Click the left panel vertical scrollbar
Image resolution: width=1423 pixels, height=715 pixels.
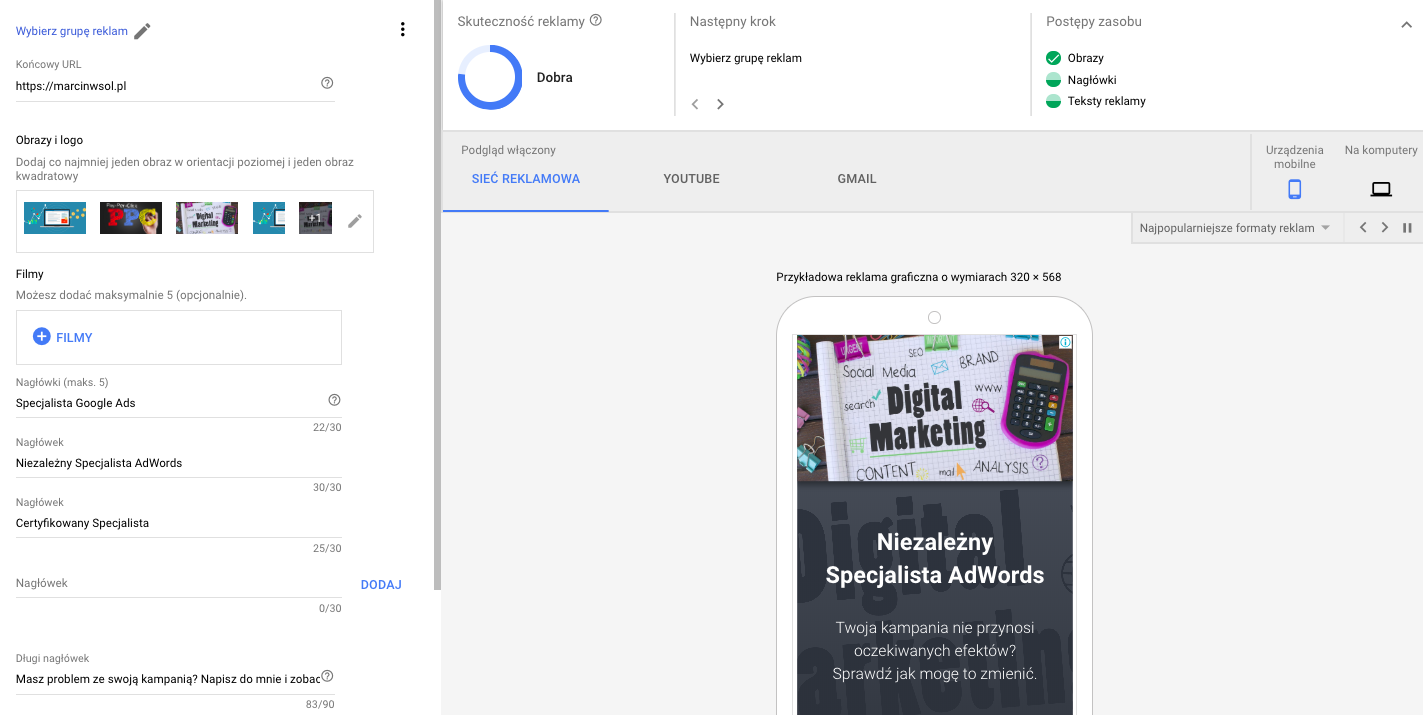tap(437, 295)
